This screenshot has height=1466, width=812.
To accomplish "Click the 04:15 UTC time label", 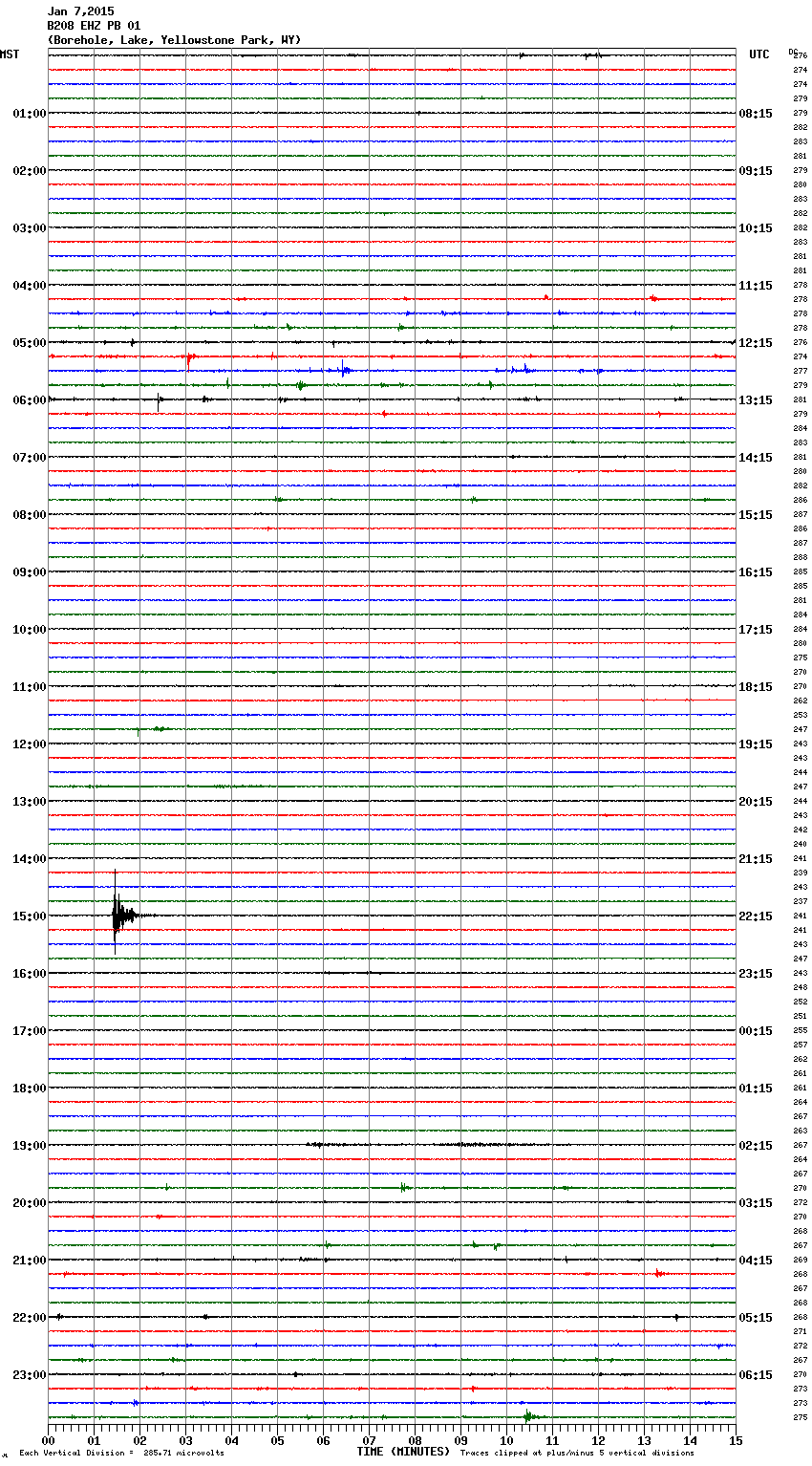I will [756, 1261].
